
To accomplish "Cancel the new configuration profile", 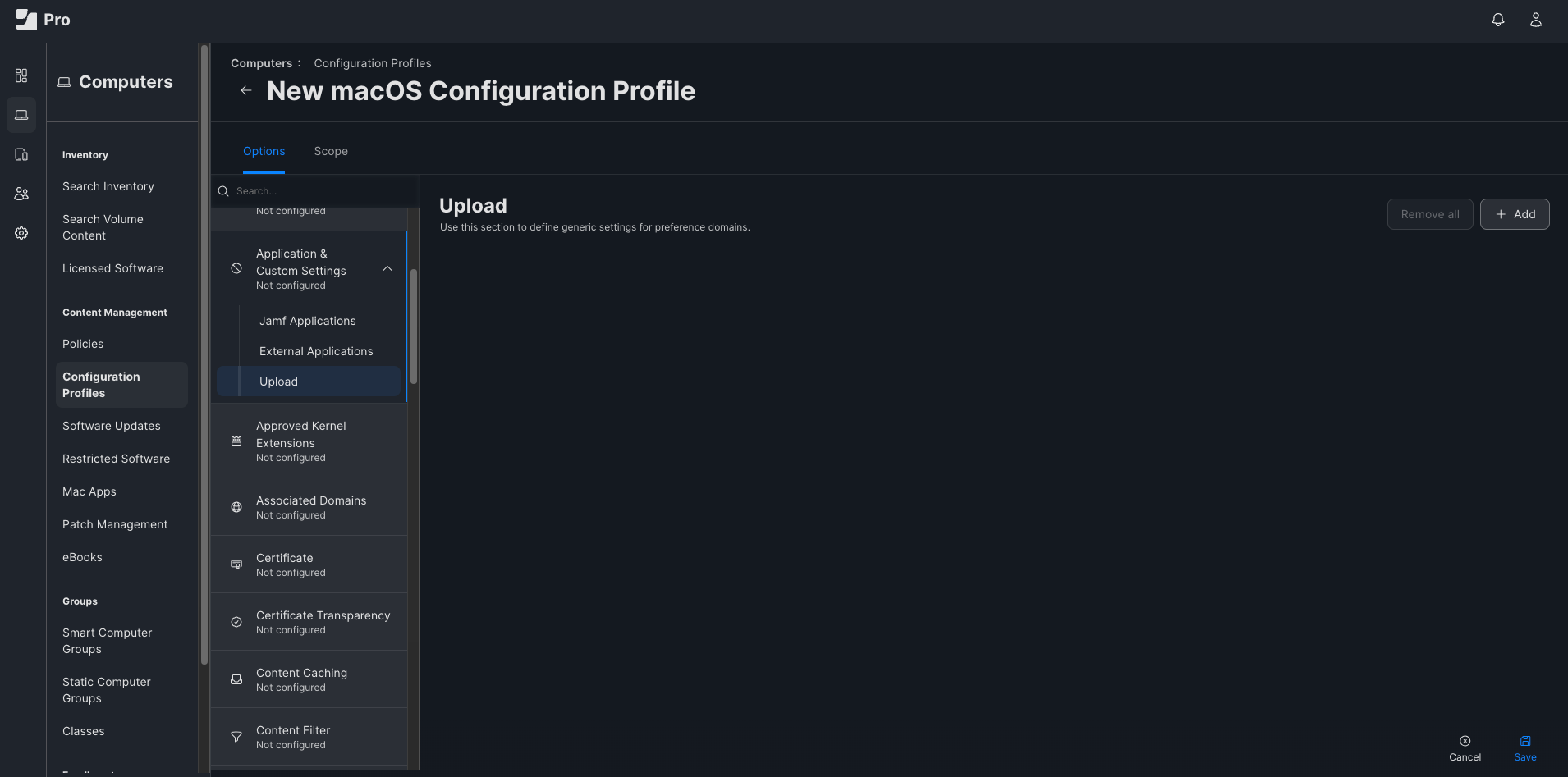I will pos(1465,747).
